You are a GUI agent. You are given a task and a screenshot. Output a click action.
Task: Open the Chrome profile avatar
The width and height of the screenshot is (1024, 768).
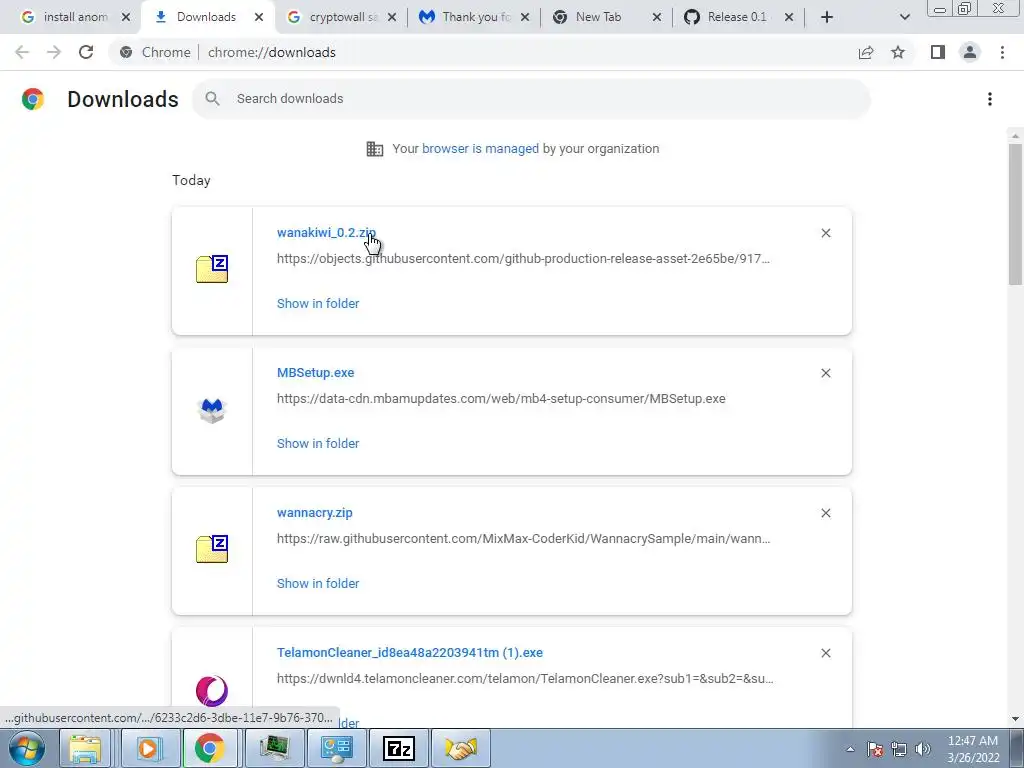(970, 52)
